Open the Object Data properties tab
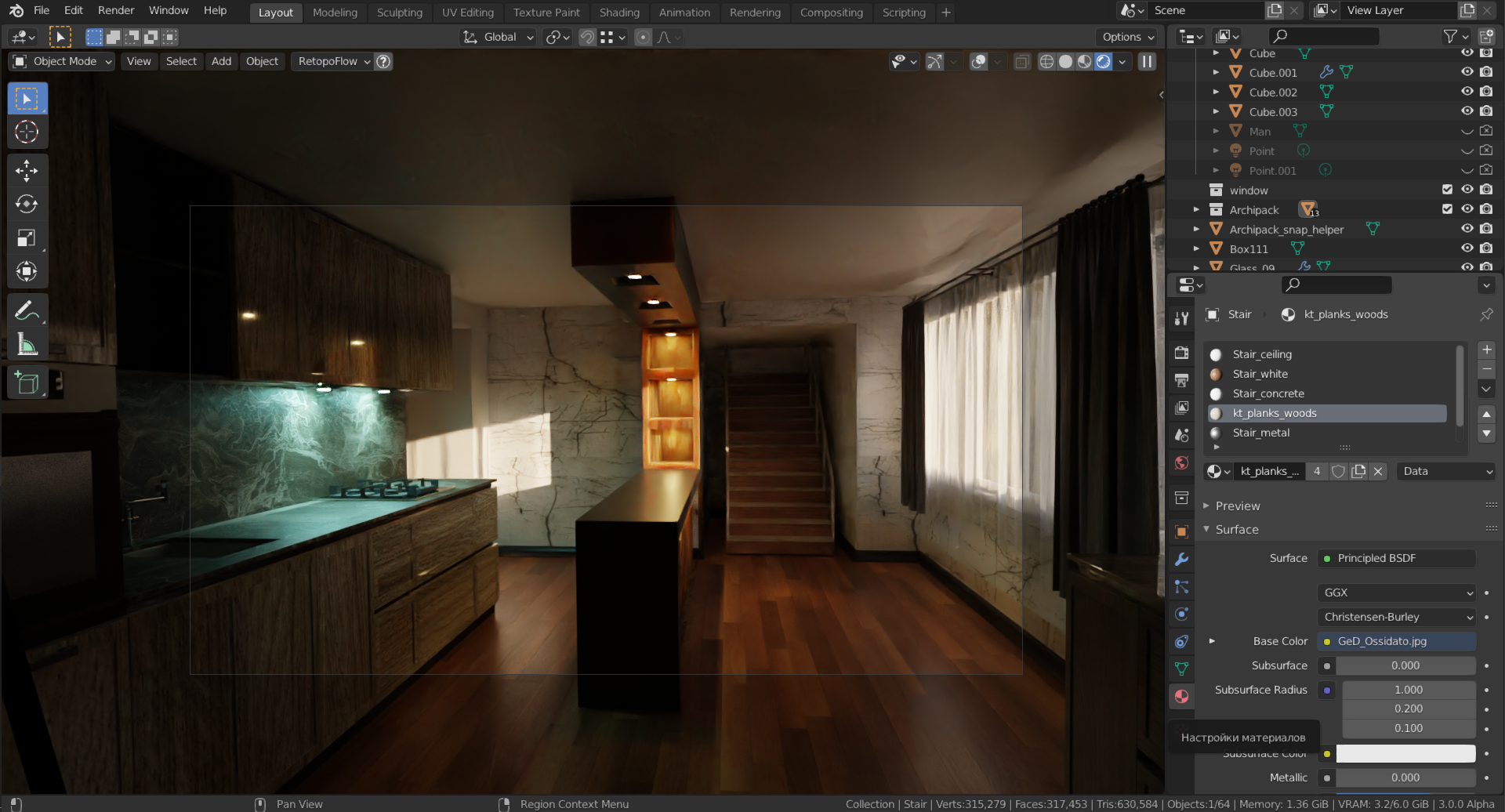1505x812 pixels. click(x=1181, y=669)
